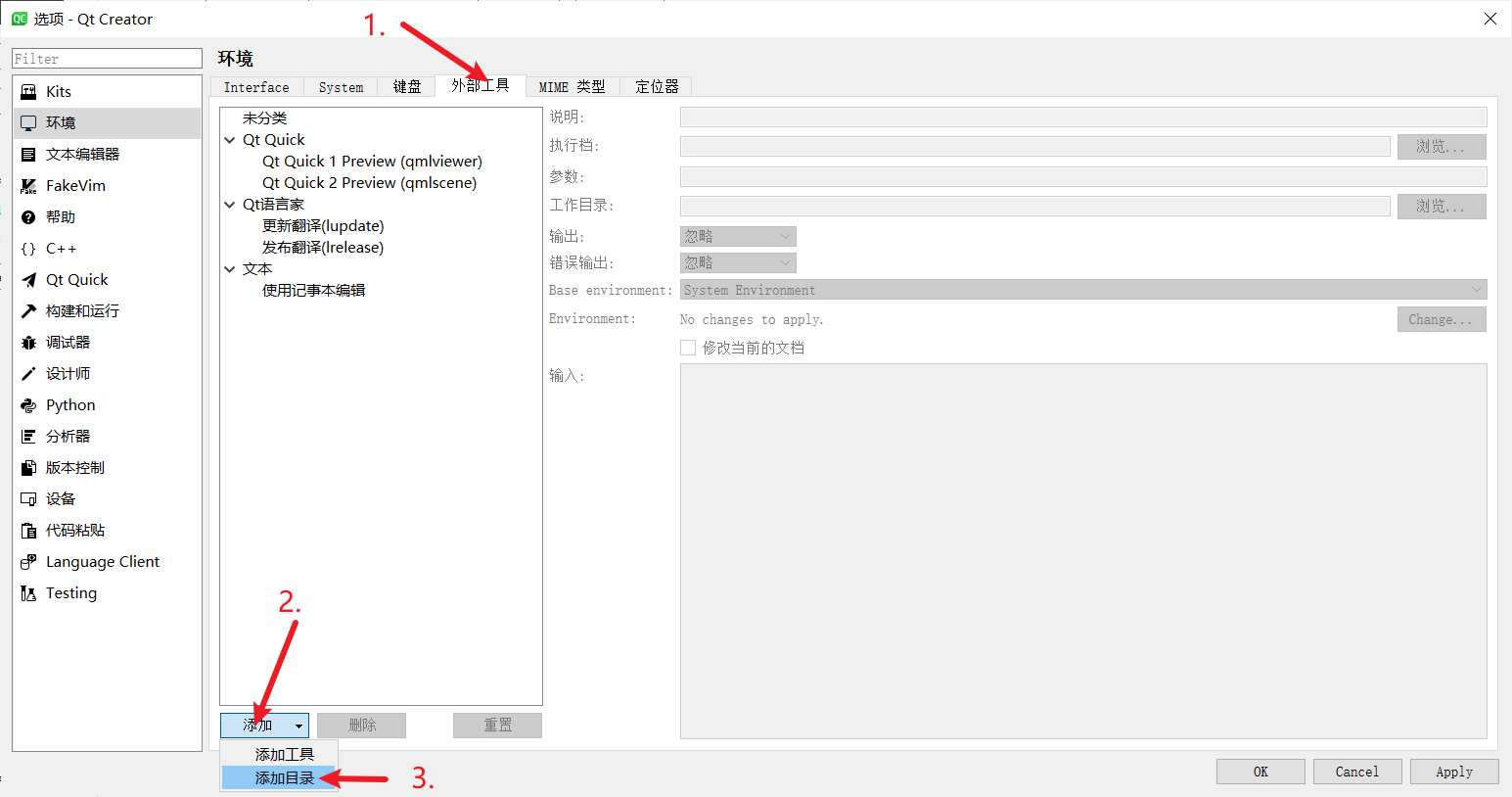Click the Qt Quick paper plane icon
Screen dimensions: 1512x797
[28, 280]
